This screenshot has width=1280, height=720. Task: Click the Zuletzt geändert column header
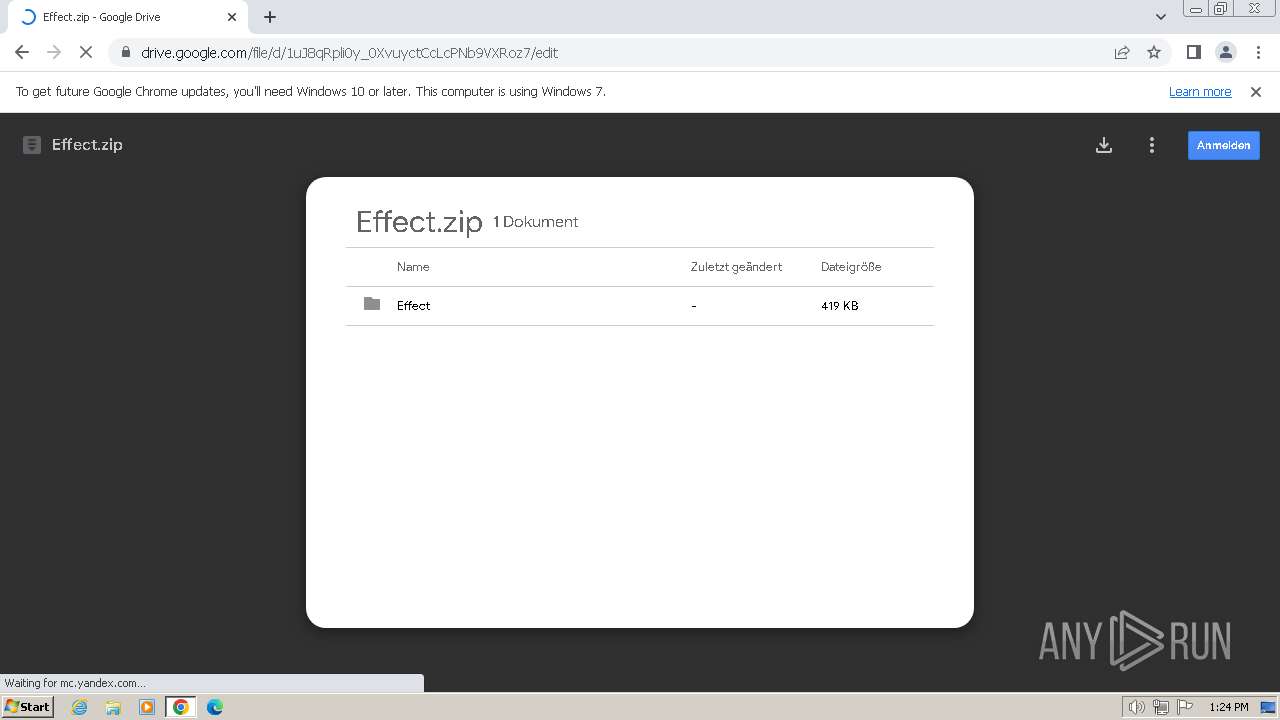pyautogui.click(x=736, y=267)
